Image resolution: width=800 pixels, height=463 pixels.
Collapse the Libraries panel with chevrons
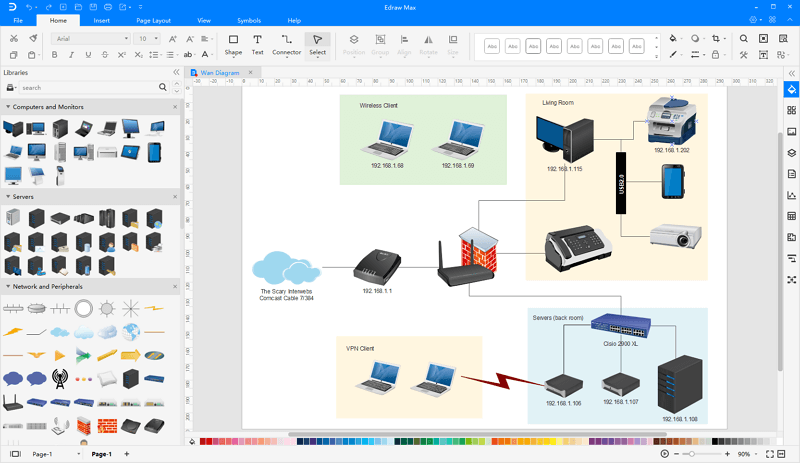pyautogui.click(x=176, y=72)
